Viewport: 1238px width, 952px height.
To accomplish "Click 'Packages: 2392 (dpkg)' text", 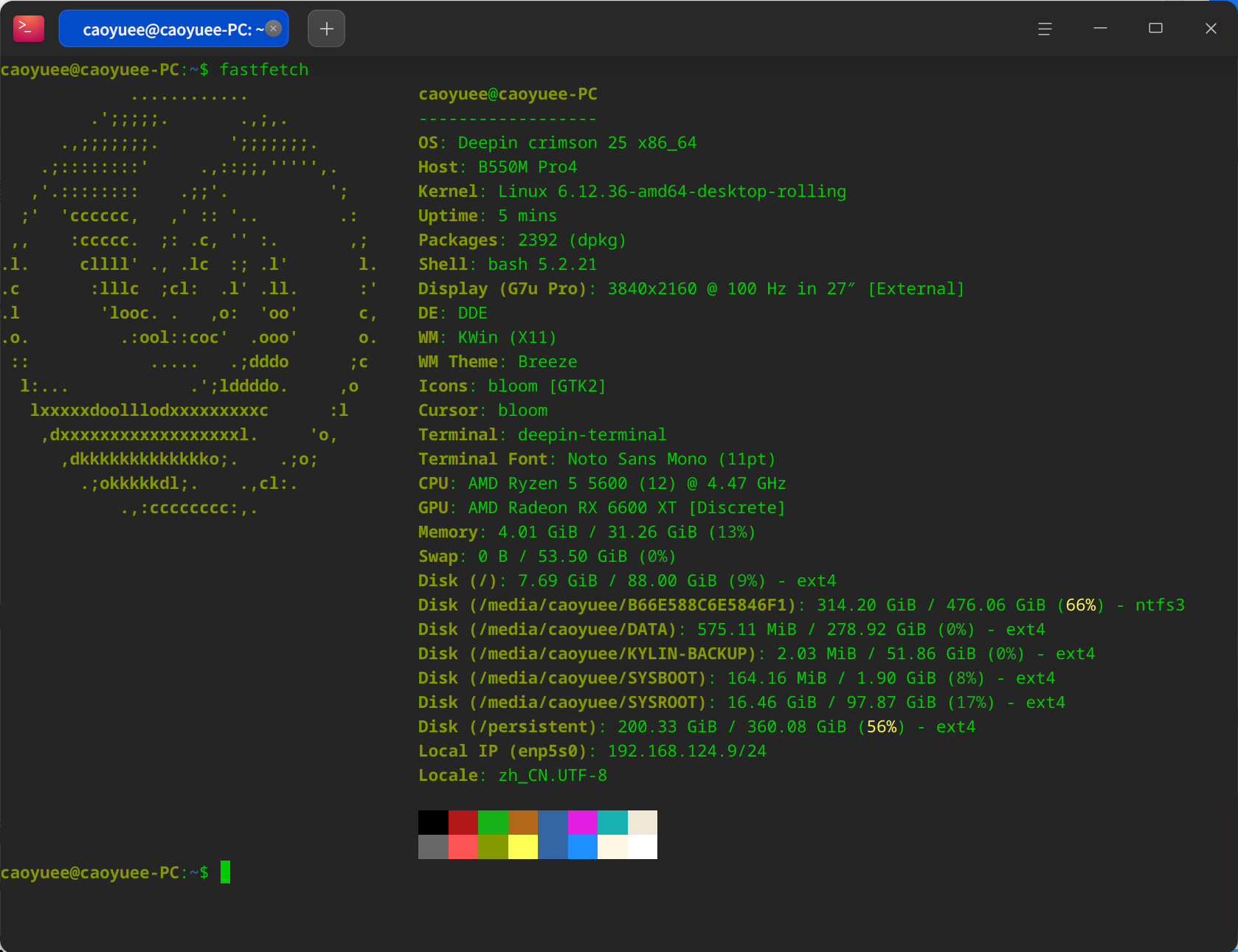I will tap(522, 240).
